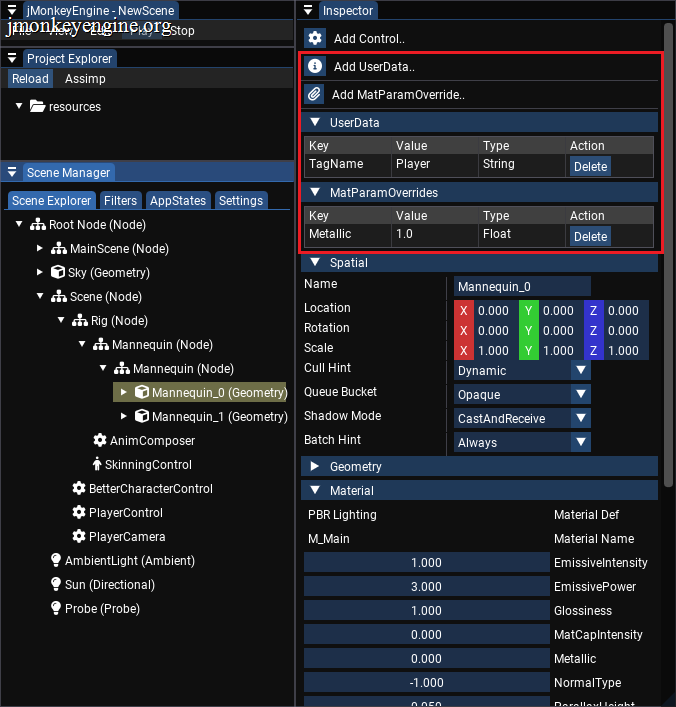The width and height of the screenshot is (676, 707).
Task: Select the Project Explorer tab
Action: pos(69,58)
